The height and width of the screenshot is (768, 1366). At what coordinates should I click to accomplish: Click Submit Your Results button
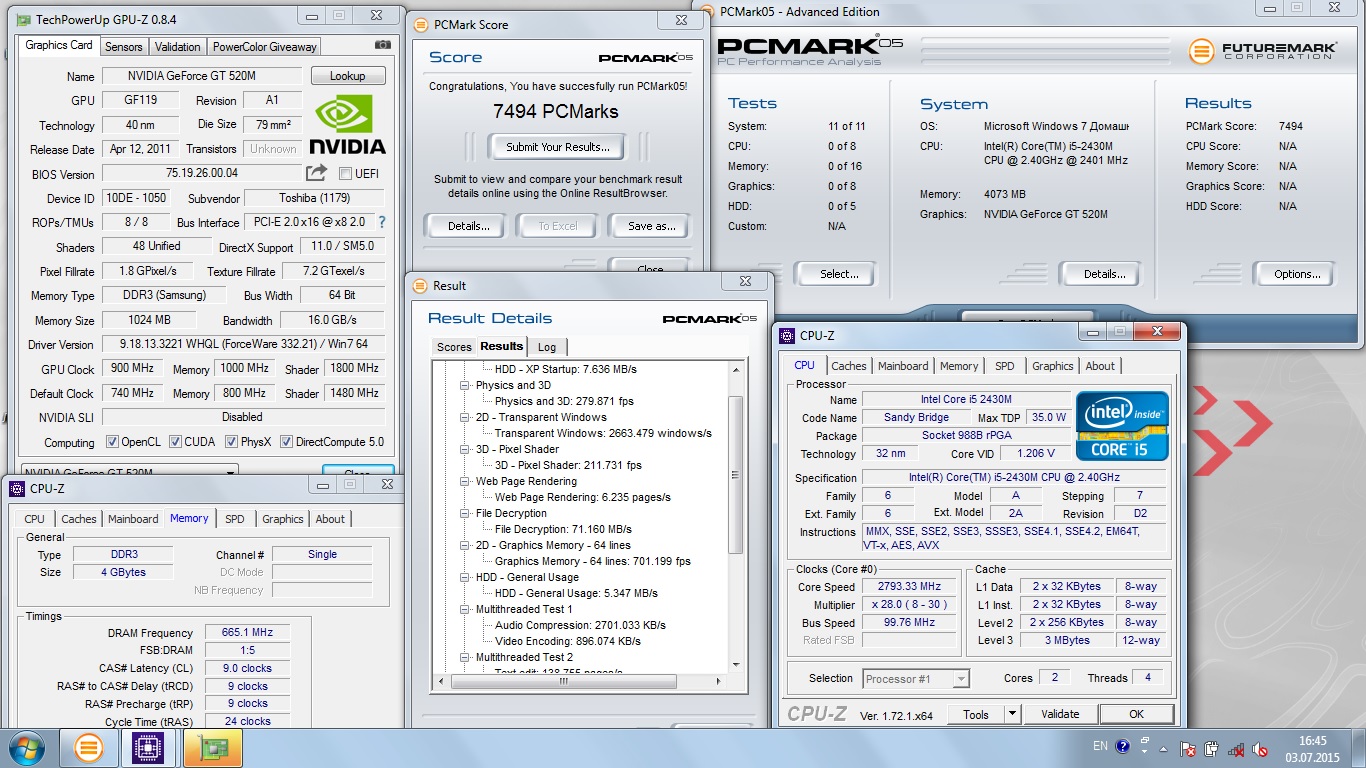(x=556, y=147)
